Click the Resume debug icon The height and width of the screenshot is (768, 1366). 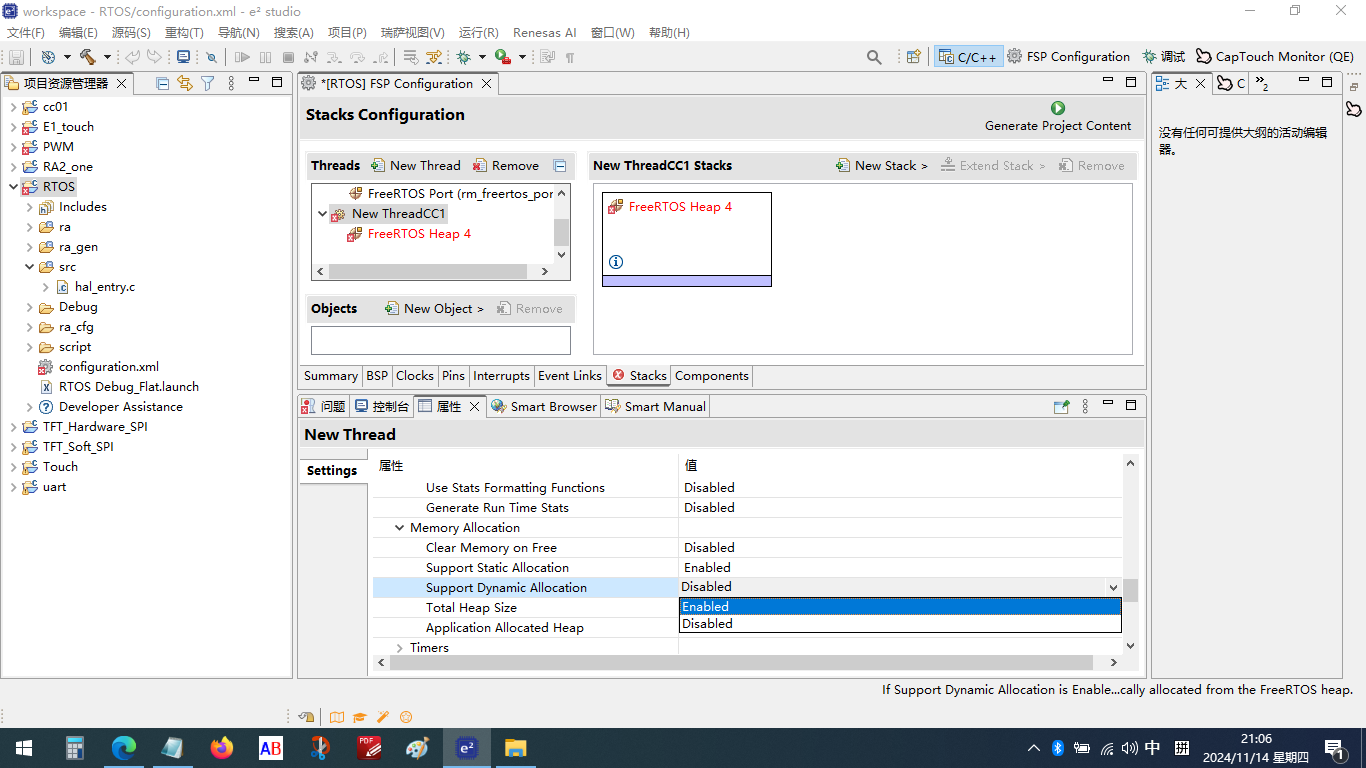point(242,57)
